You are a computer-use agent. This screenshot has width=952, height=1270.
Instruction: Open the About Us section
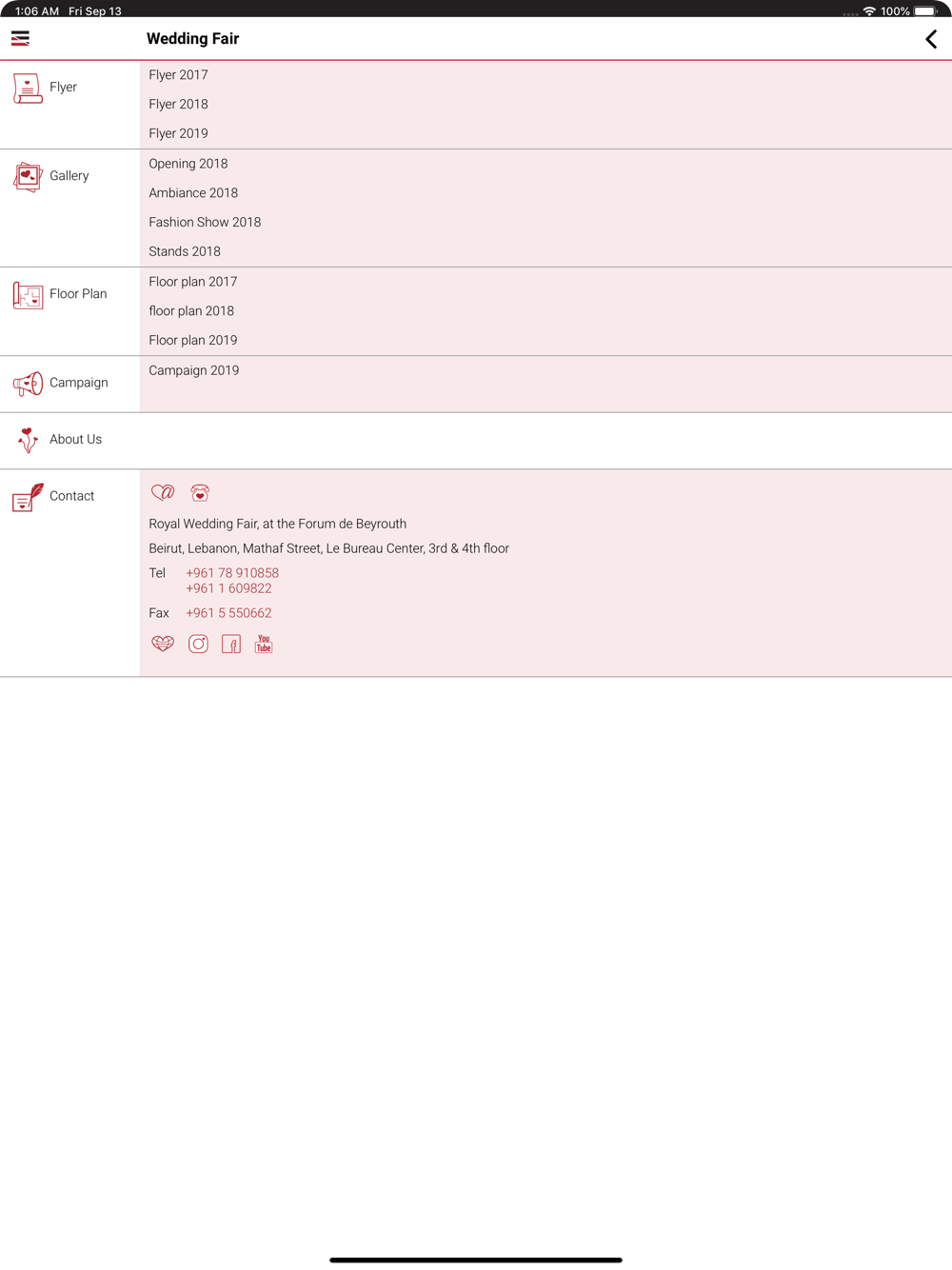(x=76, y=439)
